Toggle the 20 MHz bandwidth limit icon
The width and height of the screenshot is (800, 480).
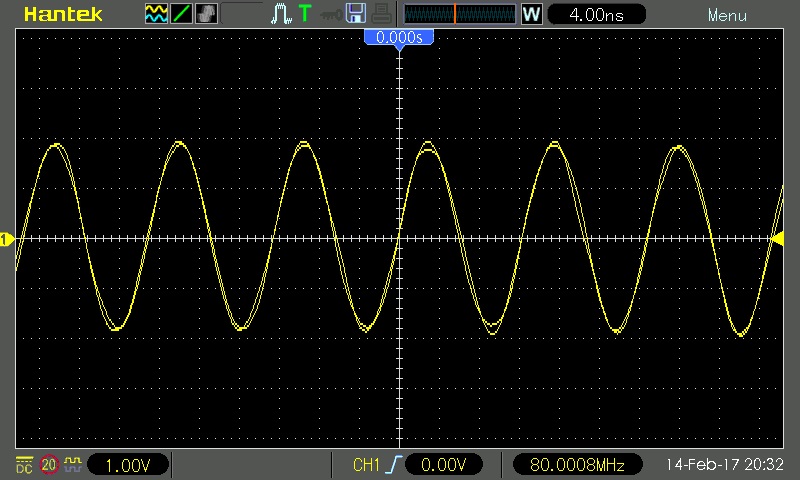tap(49, 465)
